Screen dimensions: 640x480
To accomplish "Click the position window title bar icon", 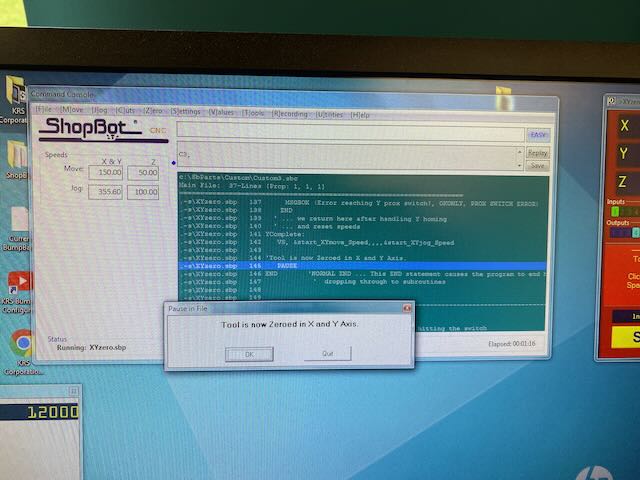I will [611, 101].
